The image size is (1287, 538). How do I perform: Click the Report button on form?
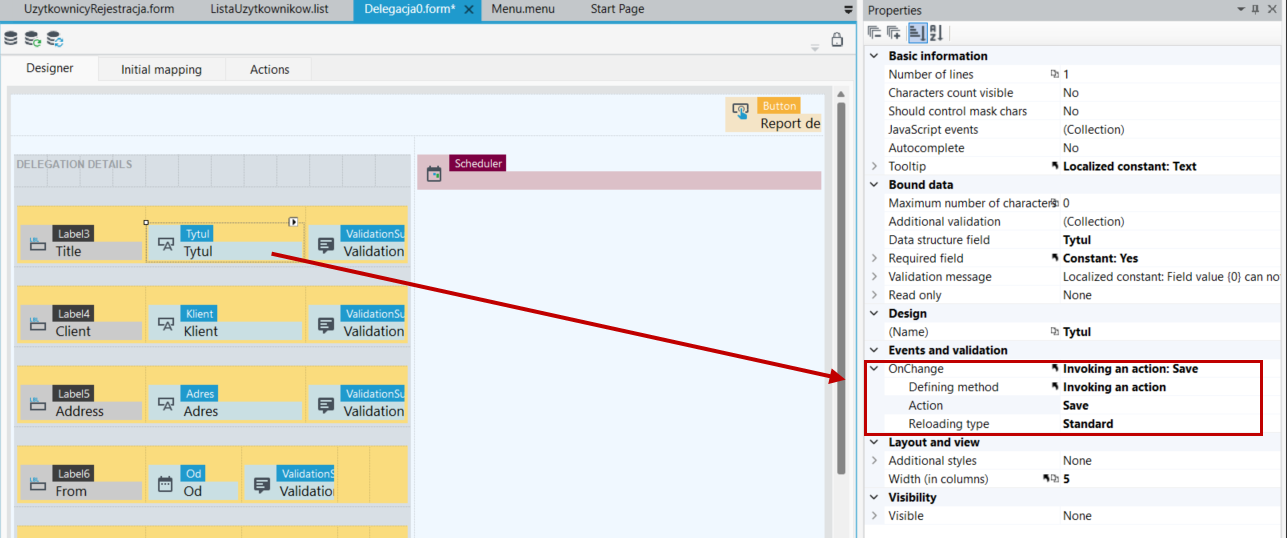coord(774,115)
